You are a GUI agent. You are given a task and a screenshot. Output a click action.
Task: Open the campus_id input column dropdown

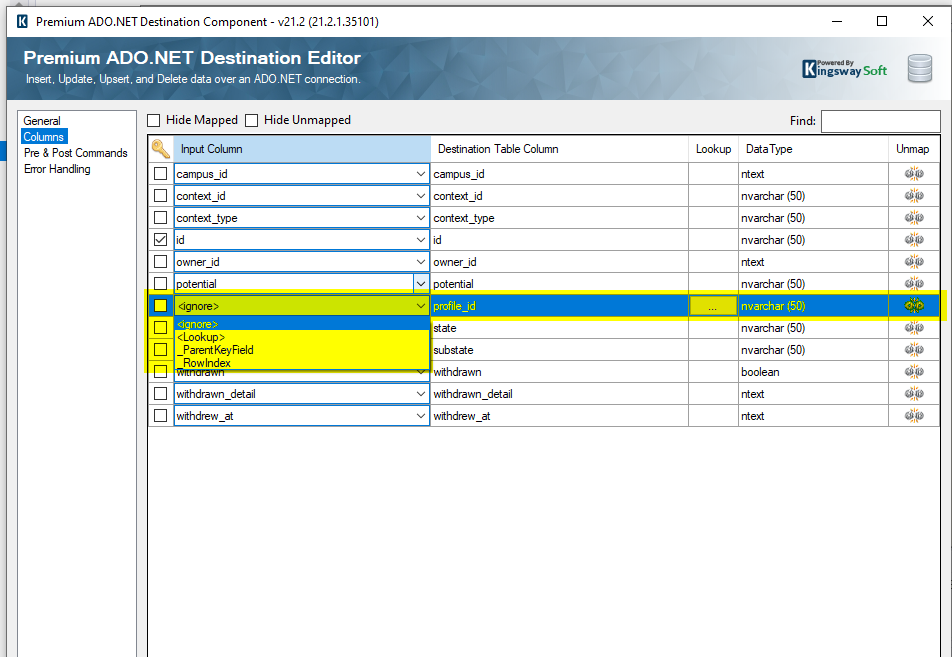click(x=421, y=174)
